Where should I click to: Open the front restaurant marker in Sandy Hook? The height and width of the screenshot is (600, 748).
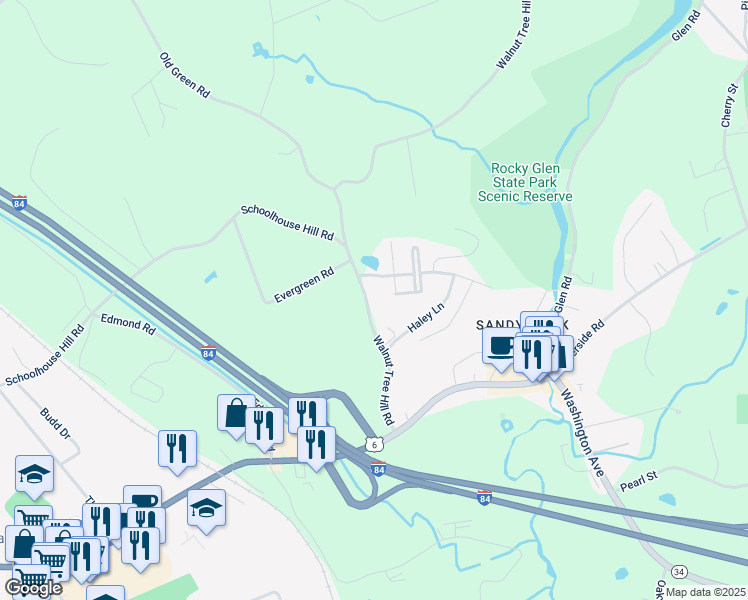click(x=533, y=359)
